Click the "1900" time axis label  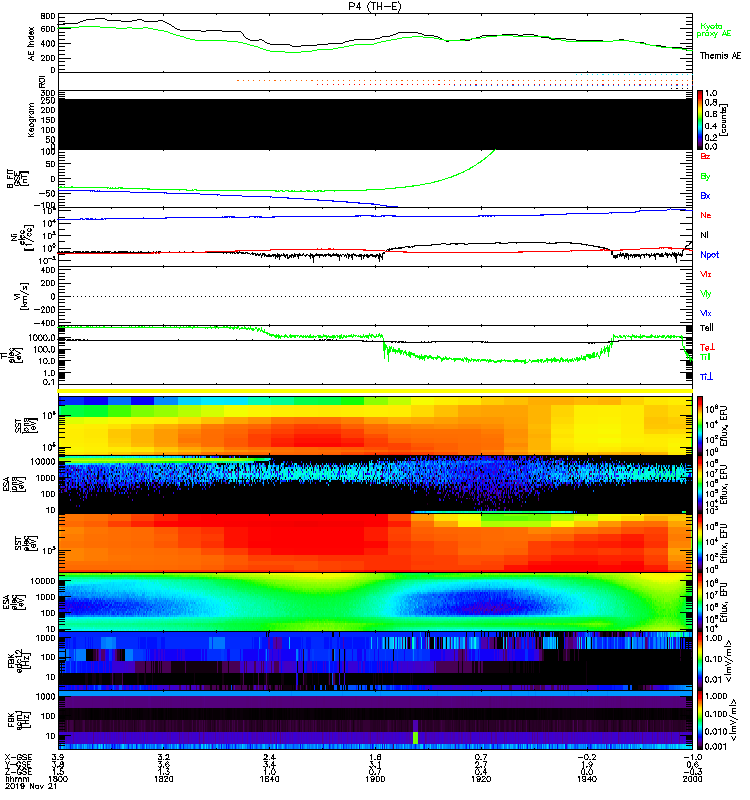(375, 779)
